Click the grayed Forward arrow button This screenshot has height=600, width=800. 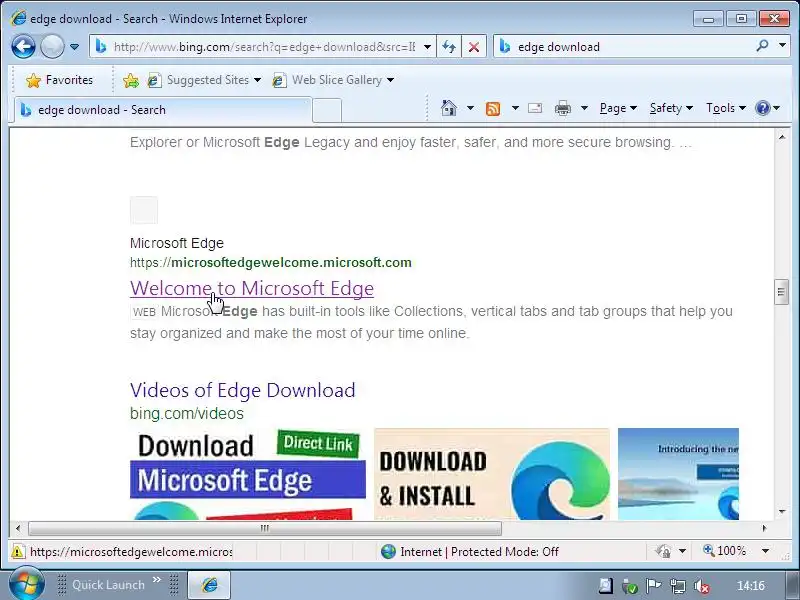tap(52, 47)
